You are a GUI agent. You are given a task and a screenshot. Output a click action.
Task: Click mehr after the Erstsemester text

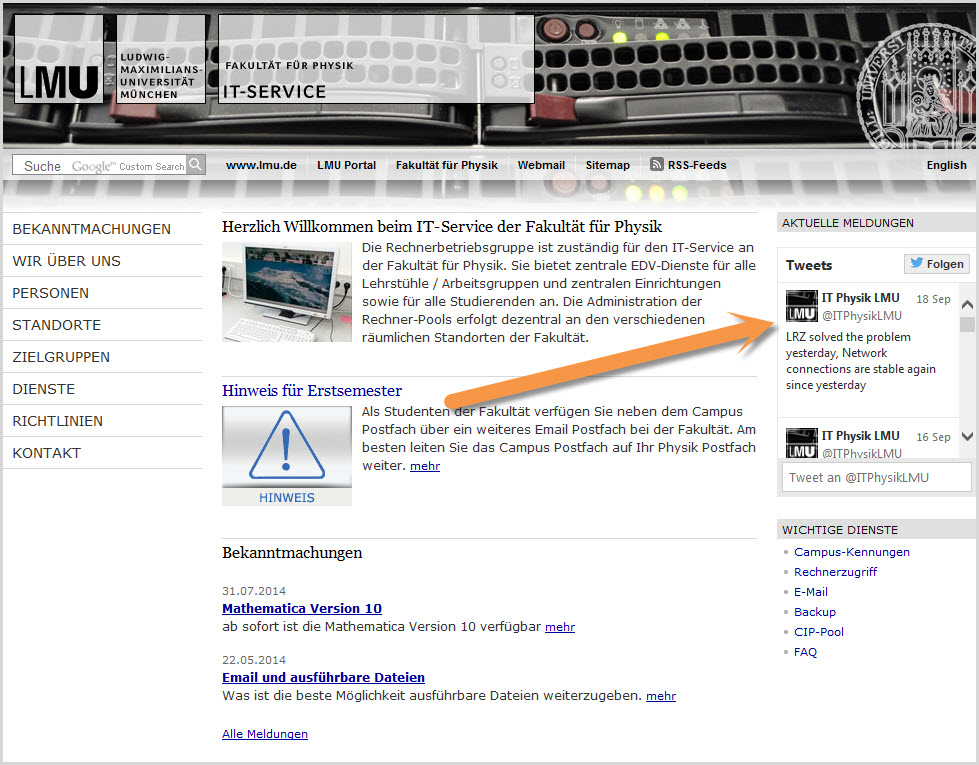(x=425, y=466)
